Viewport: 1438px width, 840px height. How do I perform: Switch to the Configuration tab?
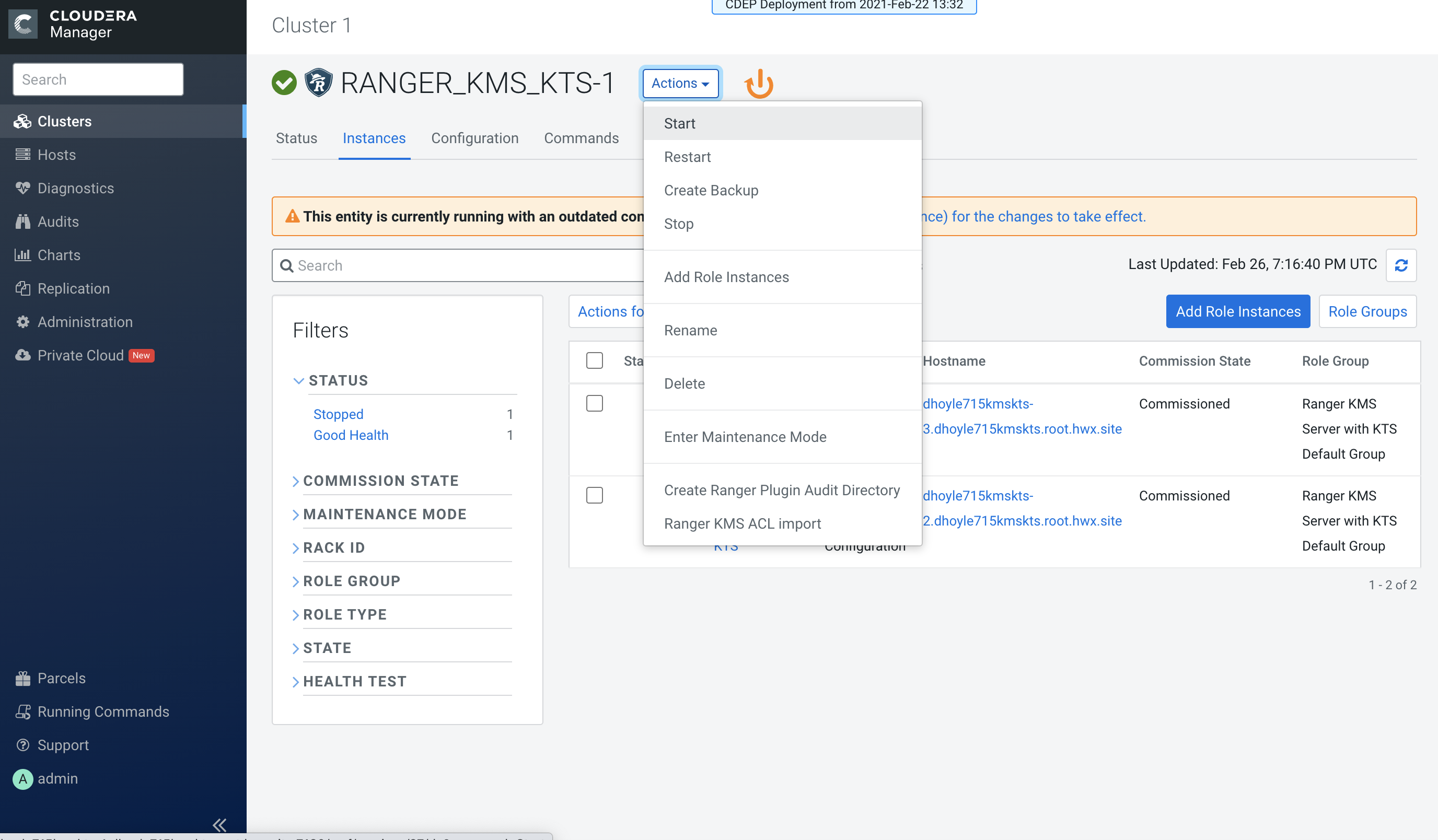(x=474, y=138)
